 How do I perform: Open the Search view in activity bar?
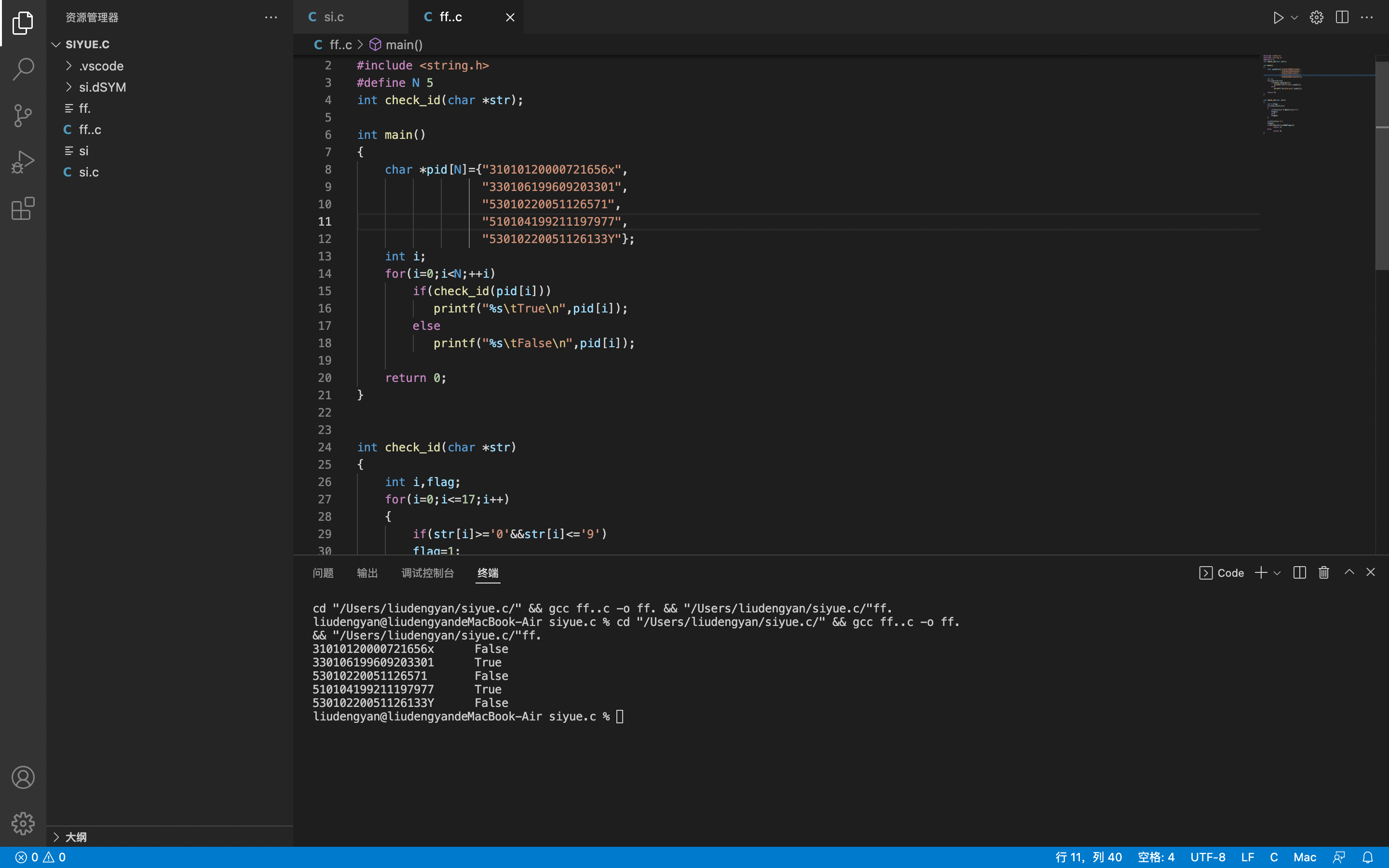pyautogui.click(x=23, y=69)
